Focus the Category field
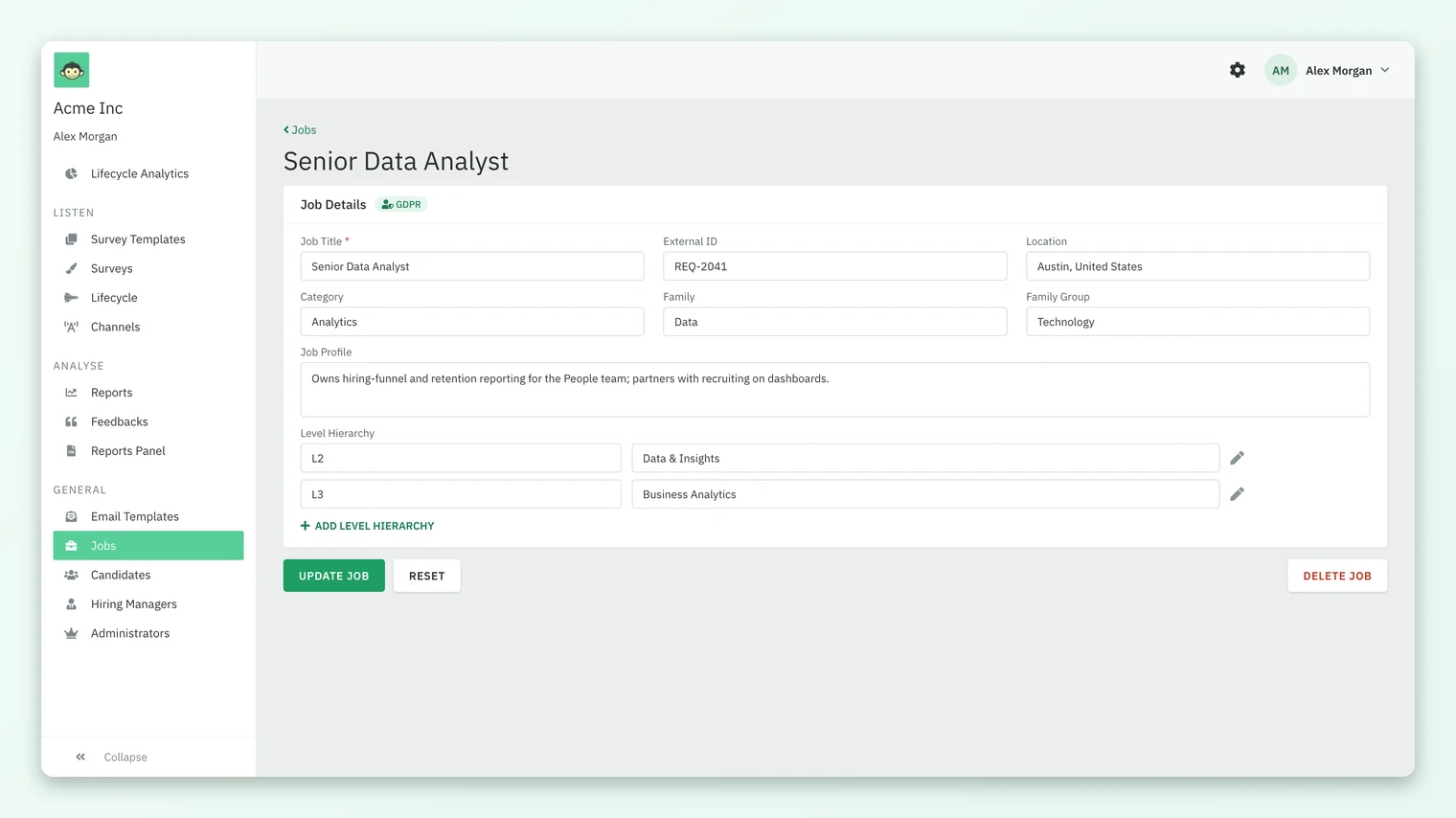Image resolution: width=1456 pixels, height=818 pixels. tap(472, 322)
